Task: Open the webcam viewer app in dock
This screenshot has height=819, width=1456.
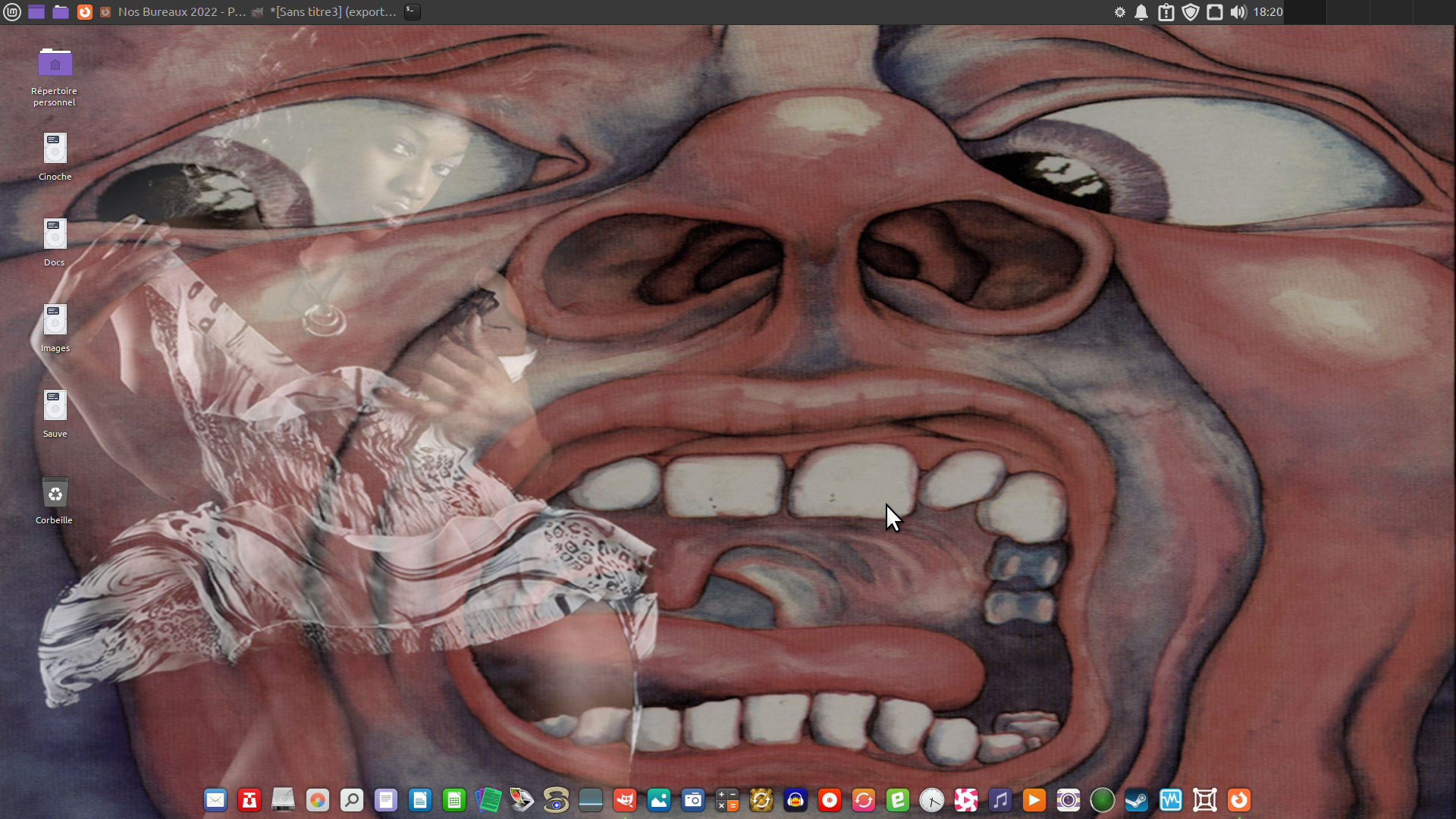Action: (x=557, y=800)
